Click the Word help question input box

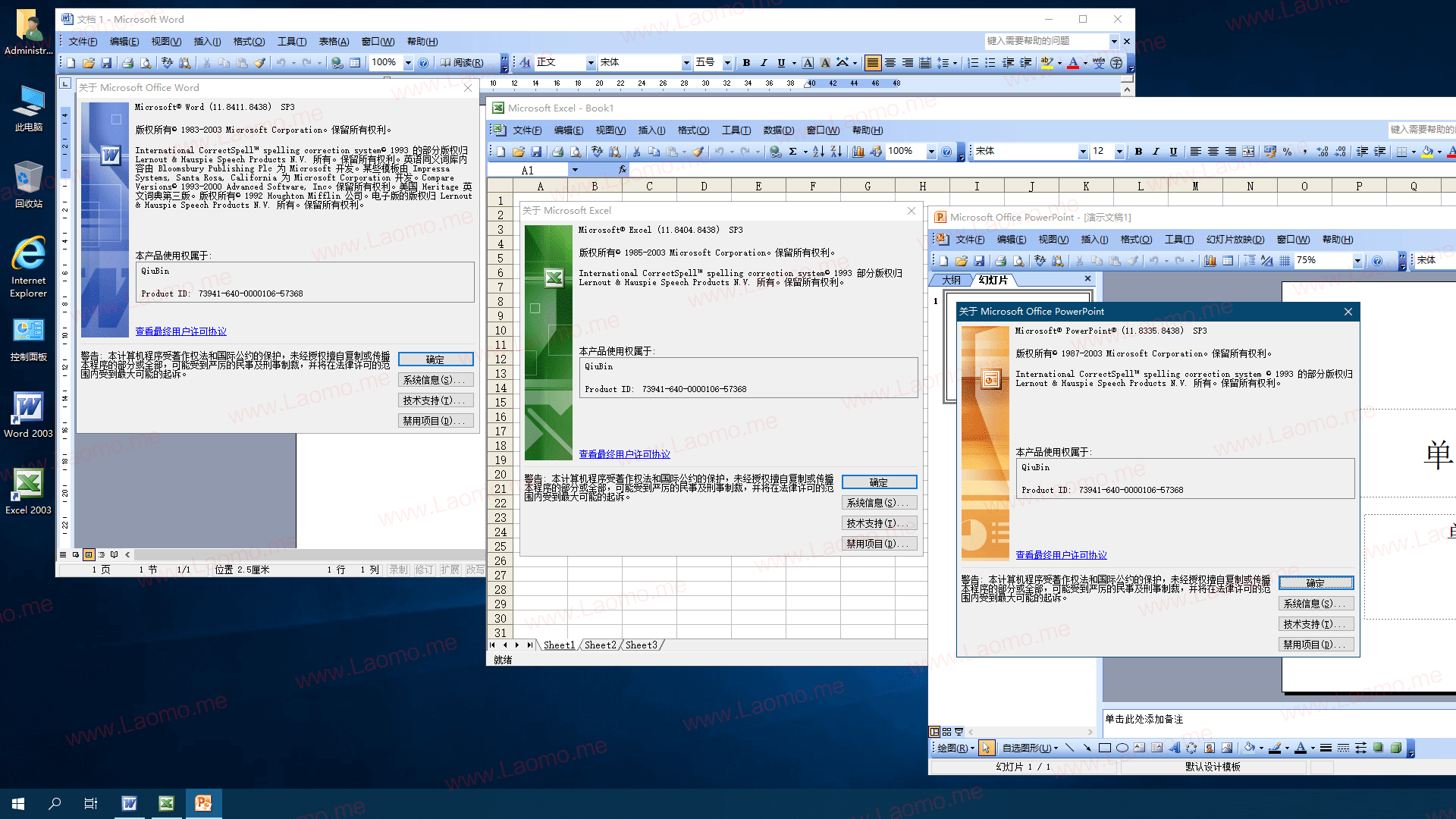click(1046, 41)
